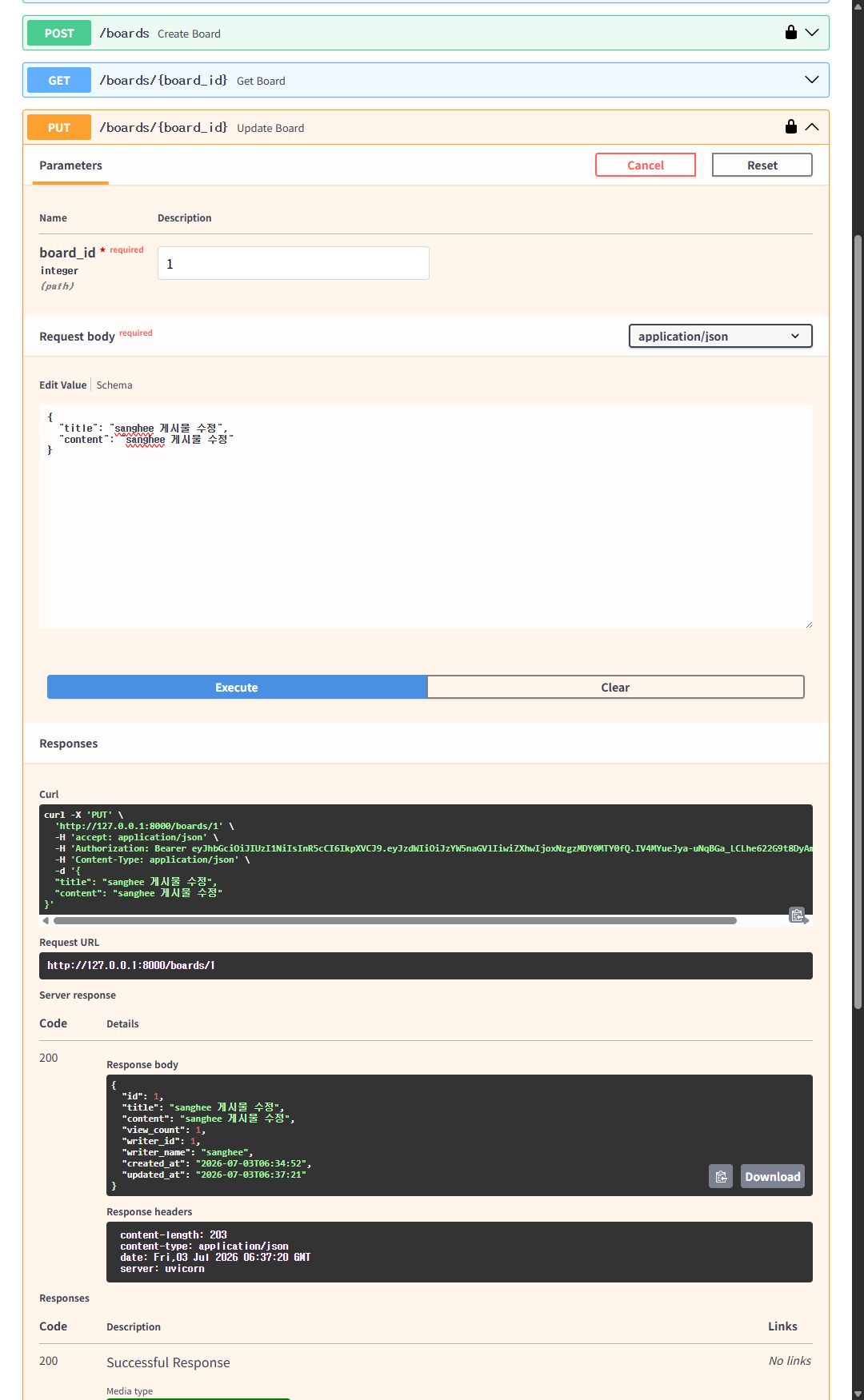Image resolution: width=864 pixels, height=1400 pixels.
Task: Click the Authorization Bearer line in curl
Action: tap(434, 848)
